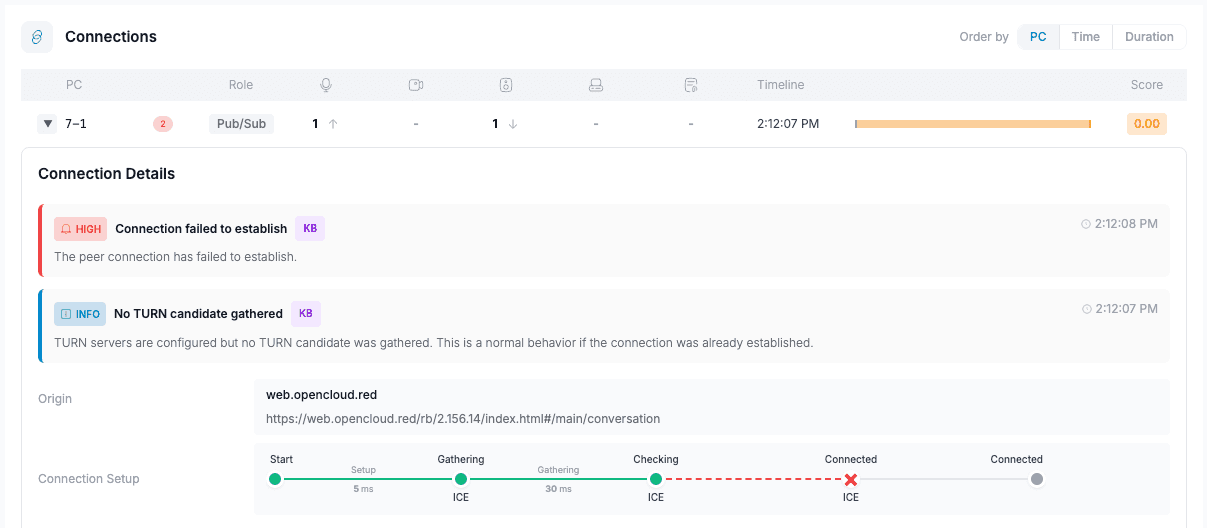The width and height of the screenshot is (1207, 528).
Task: Open KB for Connection failed to establish
Action: pos(310,229)
